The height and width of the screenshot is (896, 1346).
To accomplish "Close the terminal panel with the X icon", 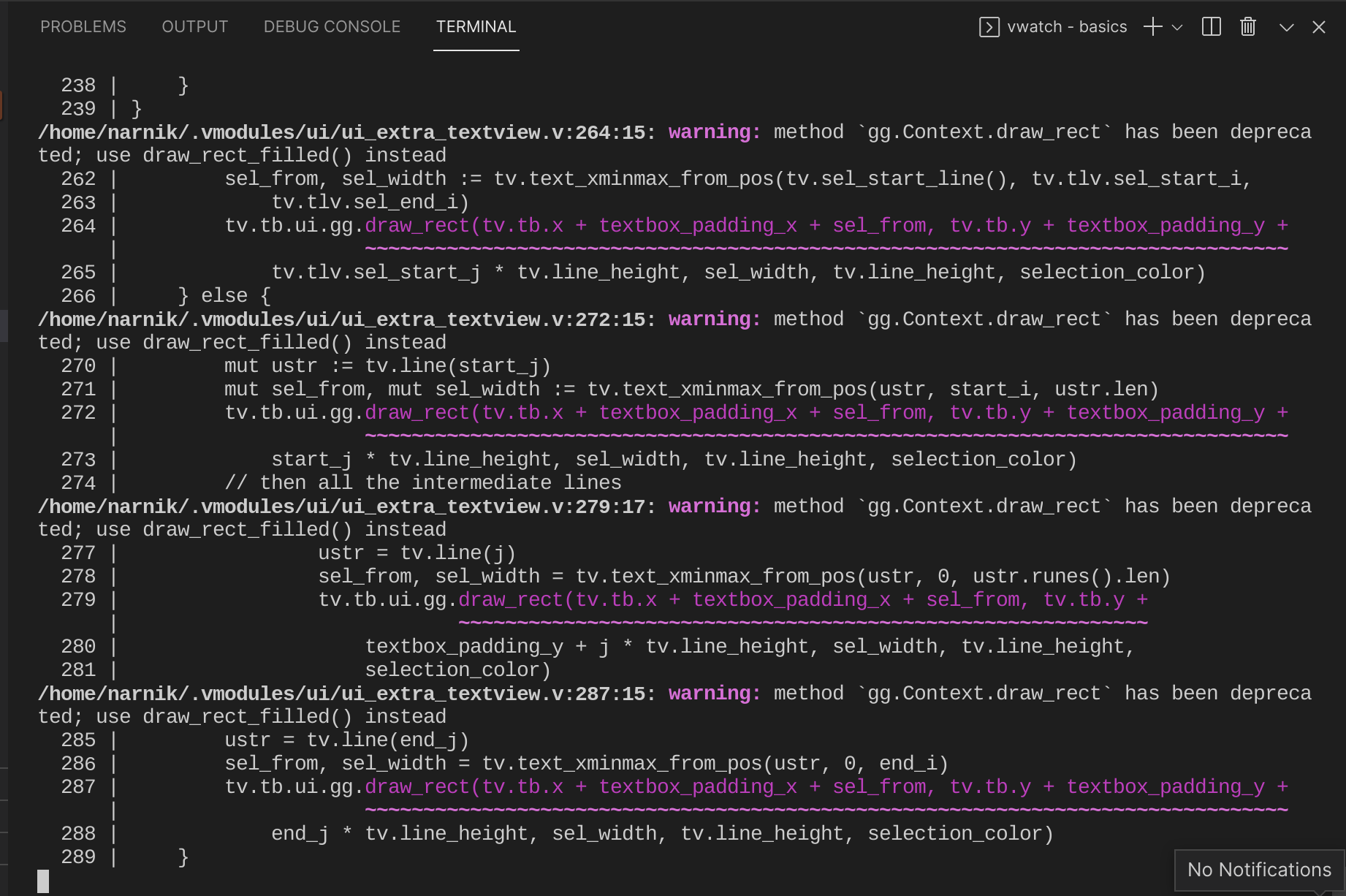I will [1319, 27].
